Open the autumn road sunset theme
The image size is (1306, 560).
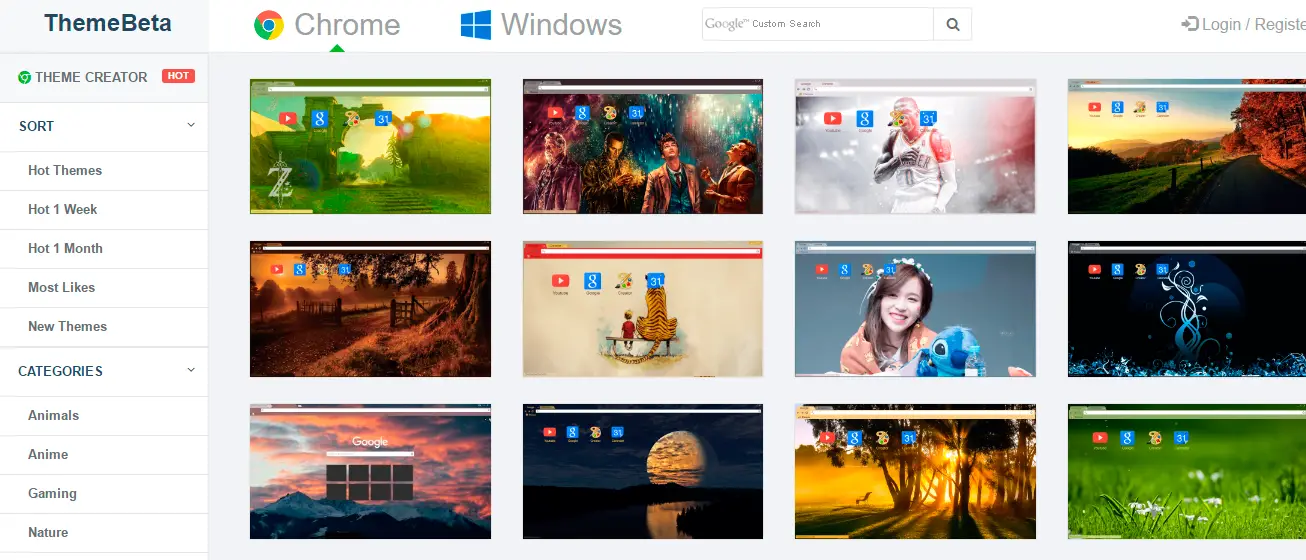coord(1187,147)
